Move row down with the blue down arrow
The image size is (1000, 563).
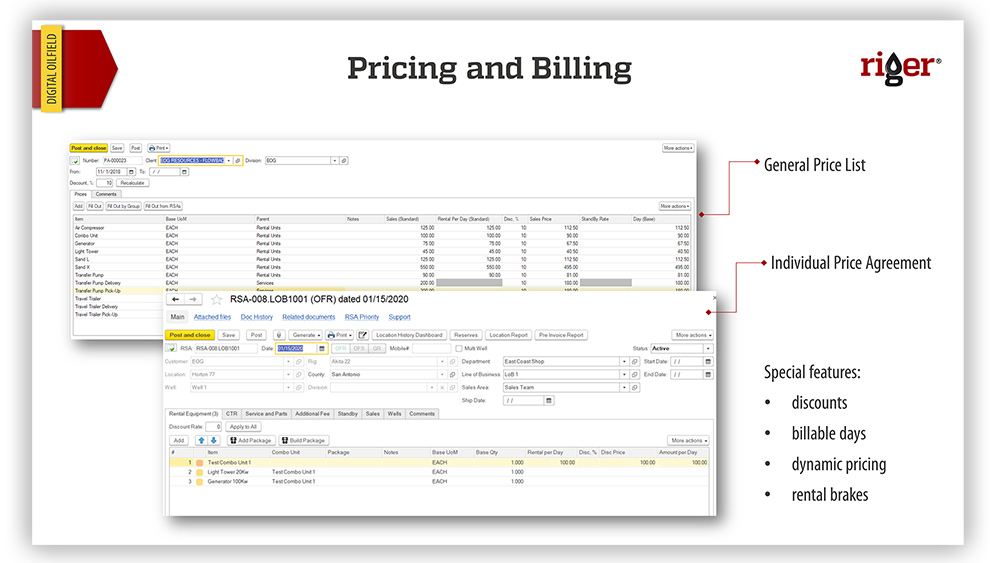(x=214, y=440)
